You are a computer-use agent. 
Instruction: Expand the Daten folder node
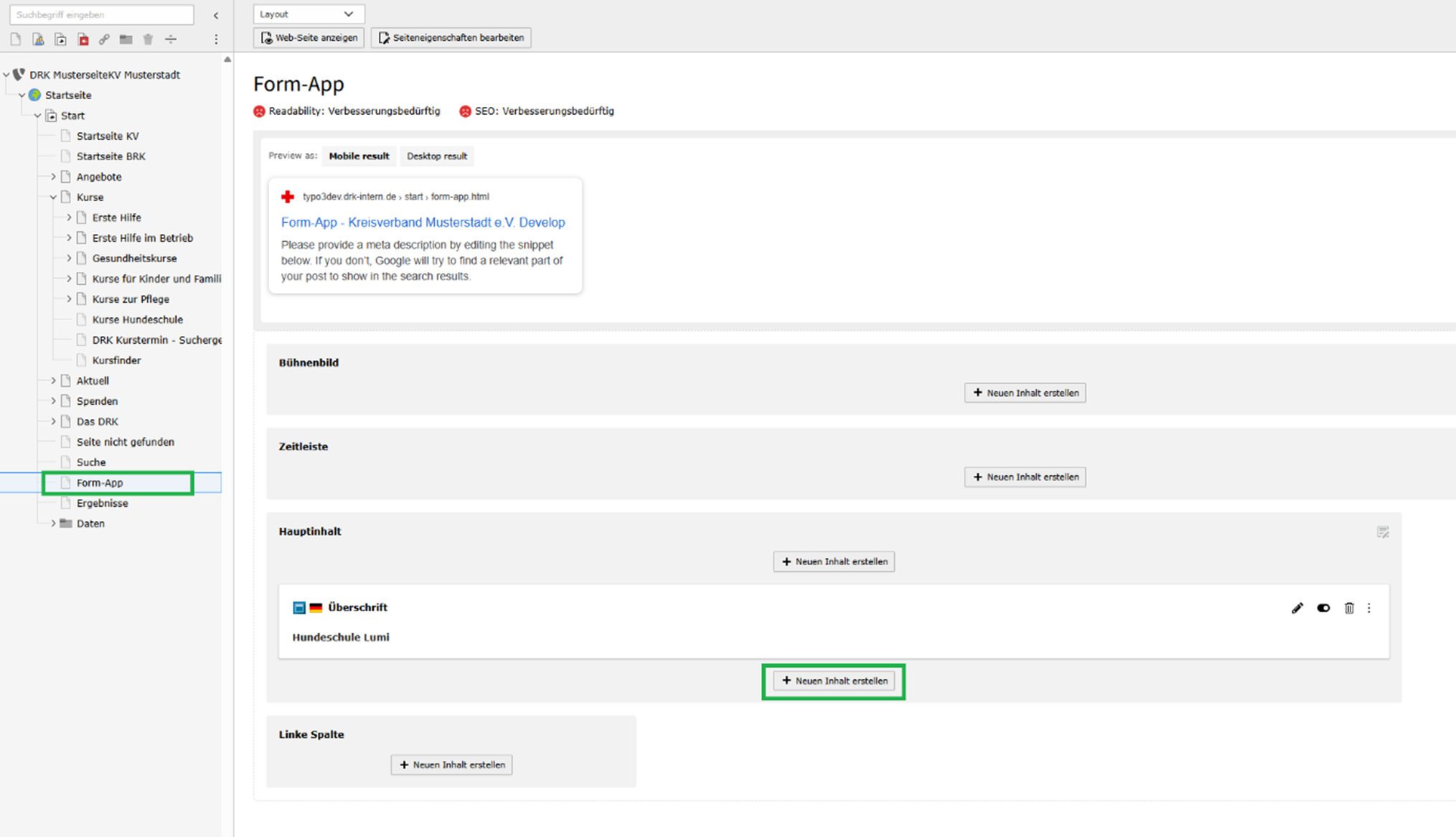[x=53, y=523]
